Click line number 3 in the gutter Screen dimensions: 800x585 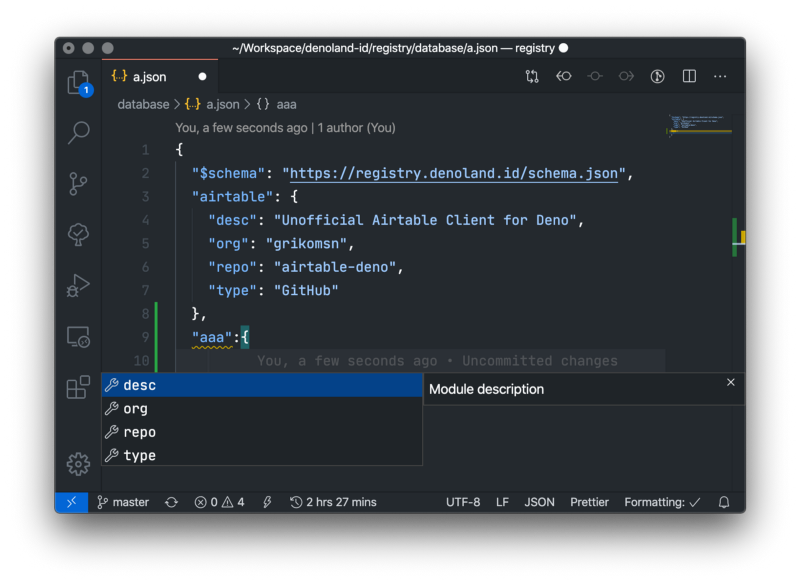[x=145, y=197]
